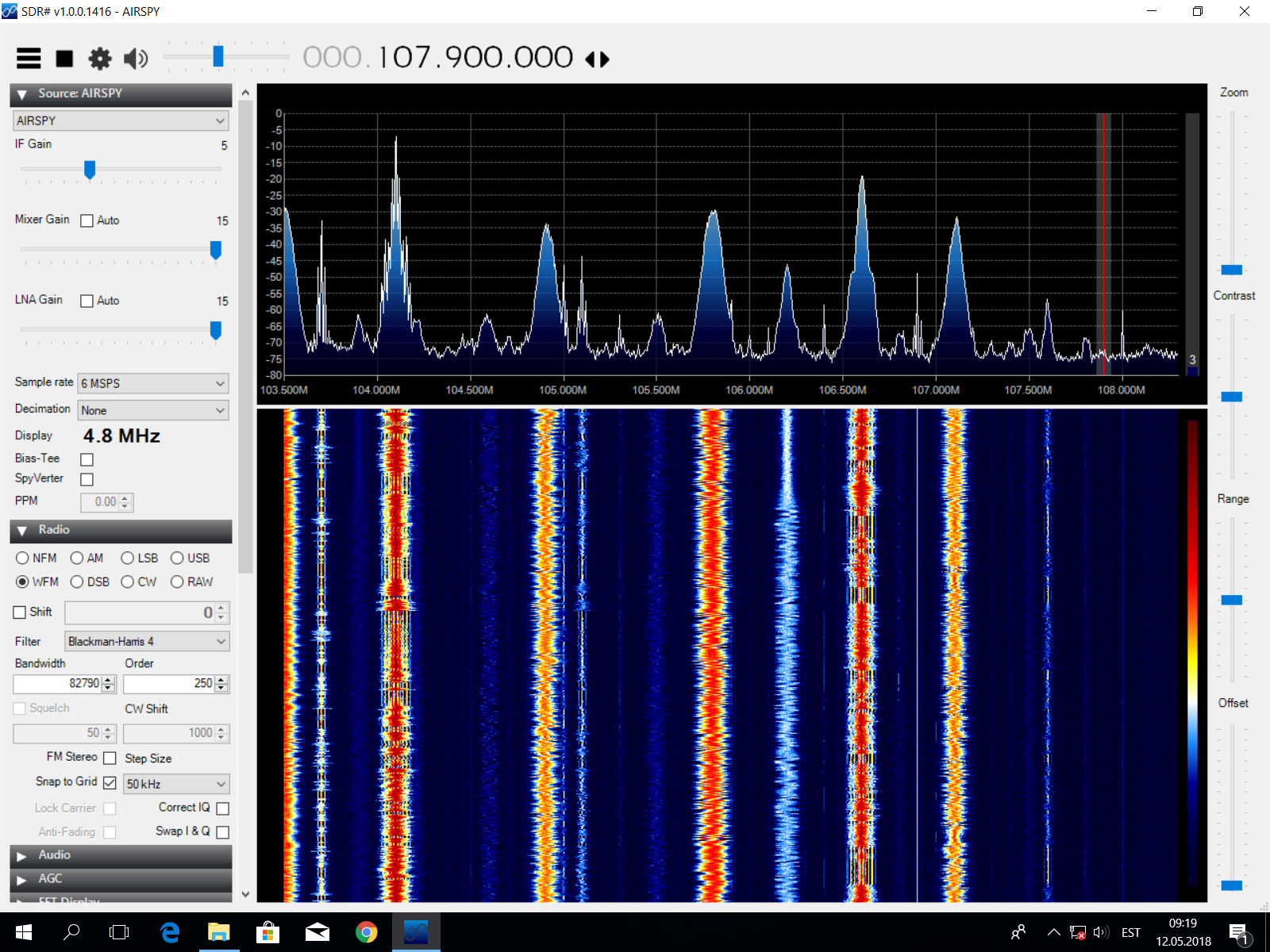This screenshot has height=952, width=1270.
Task: Adjust the LNA Gain slider
Action: pyautogui.click(x=215, y=330)
